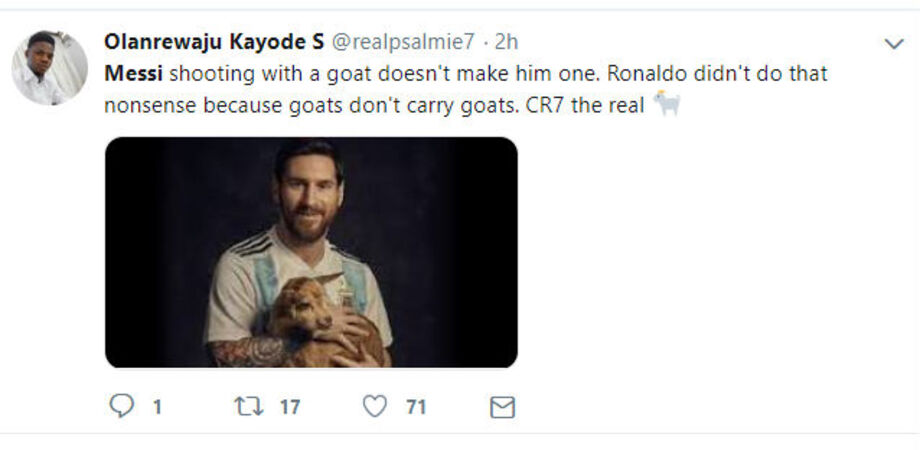The image size is (920, 450).
Task: Click the retweet count '17'
Action: pyautogui.click(x=290, y=407)
